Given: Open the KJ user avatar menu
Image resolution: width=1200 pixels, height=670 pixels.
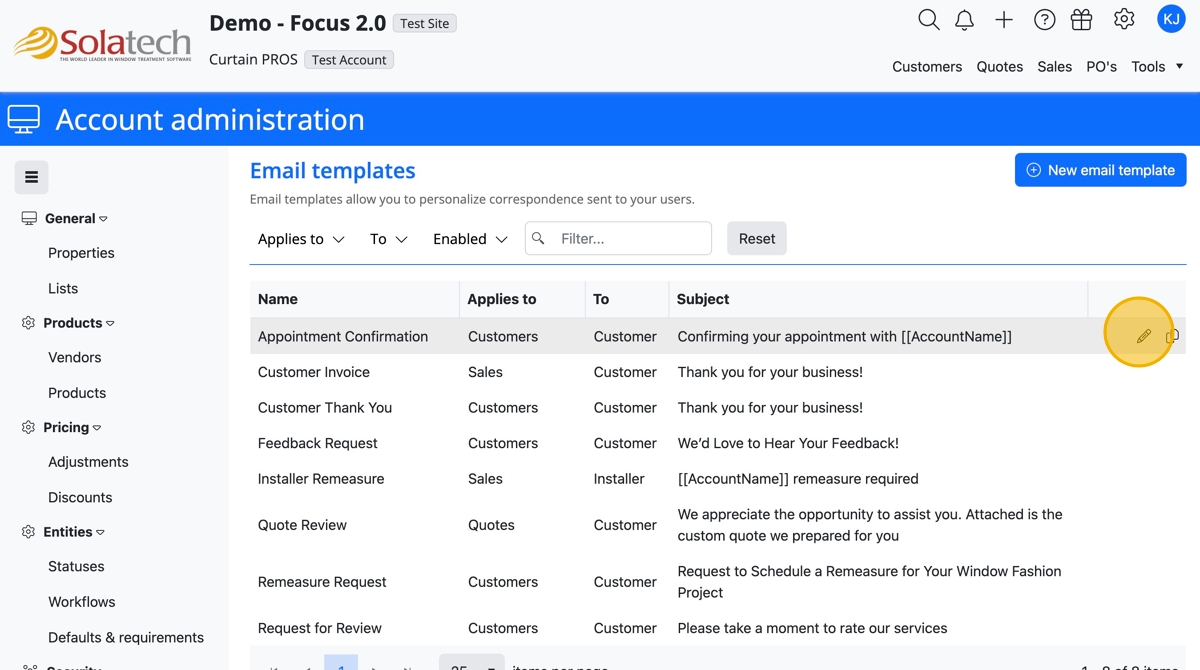Looking at the screenshot, I should pyautogui.click(x=1170, y=19).
